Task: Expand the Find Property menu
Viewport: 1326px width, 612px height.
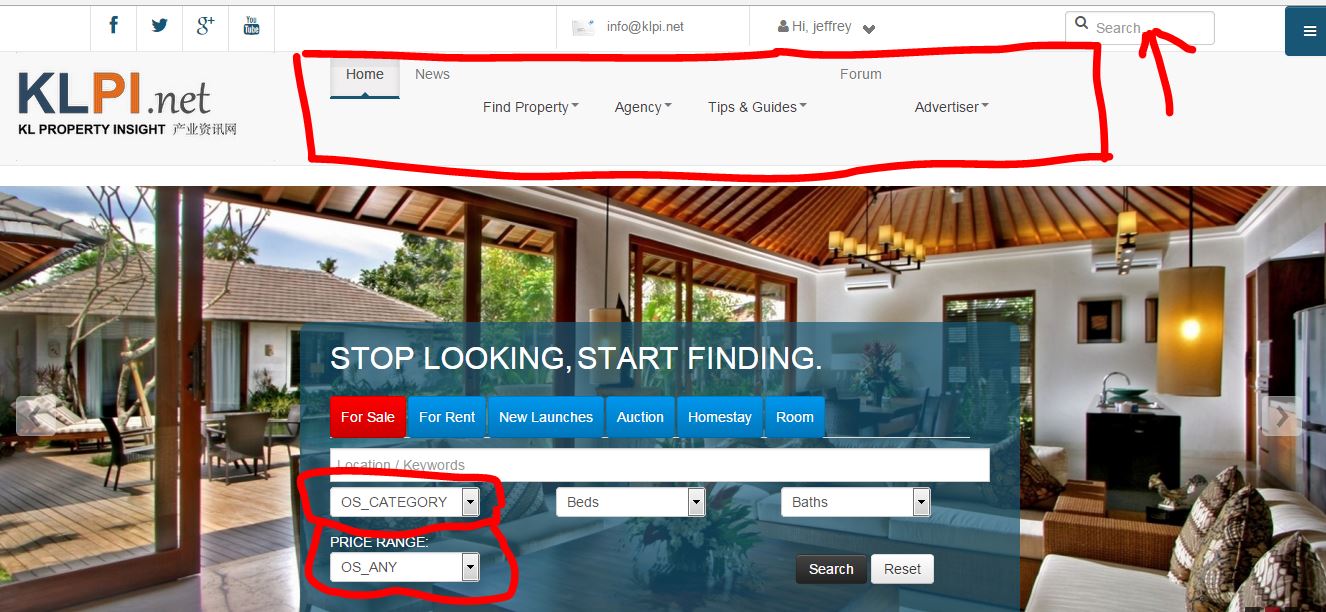Action: [x=530, y=107]
